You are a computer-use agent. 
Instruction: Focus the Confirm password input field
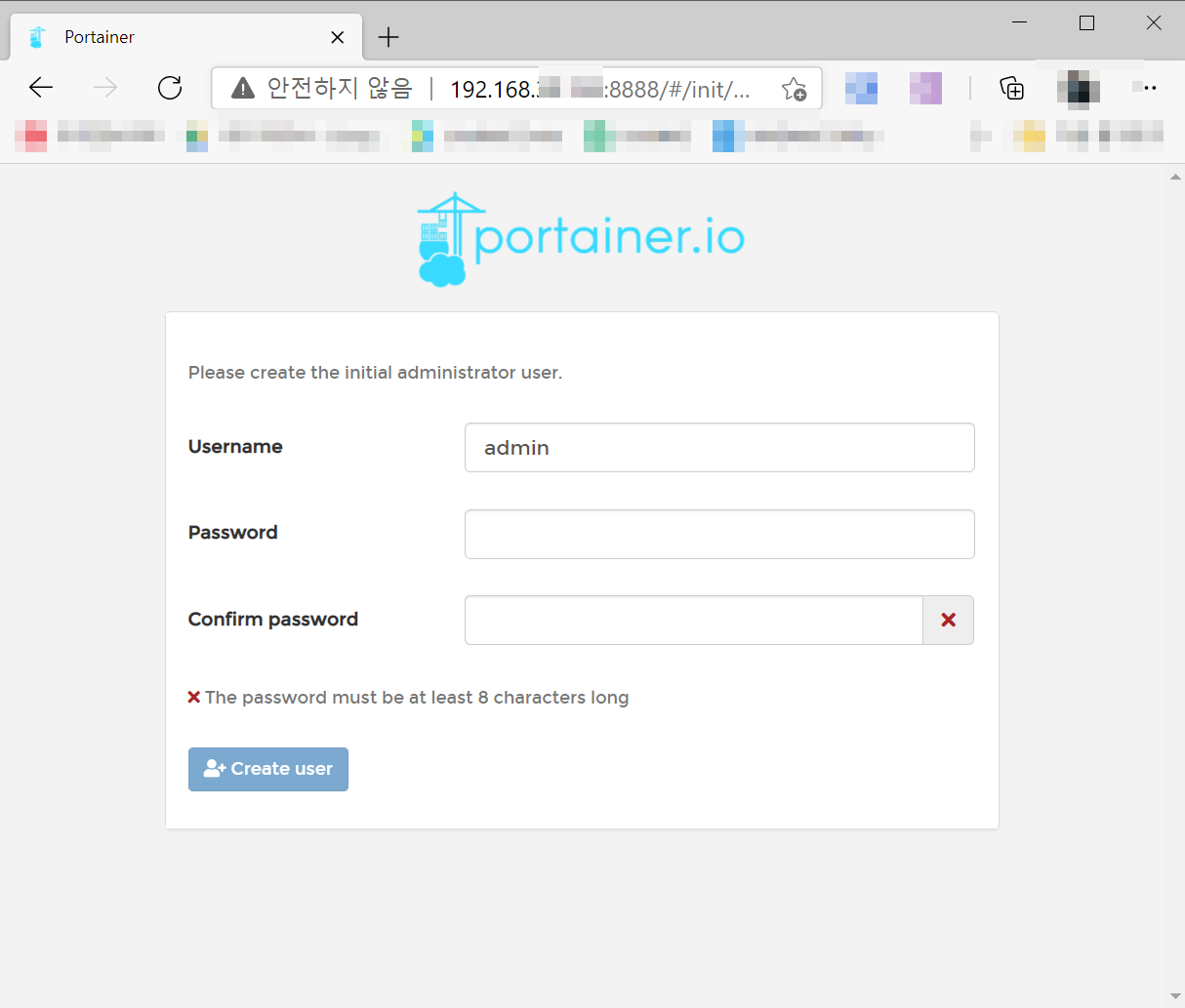click(694, 620)
